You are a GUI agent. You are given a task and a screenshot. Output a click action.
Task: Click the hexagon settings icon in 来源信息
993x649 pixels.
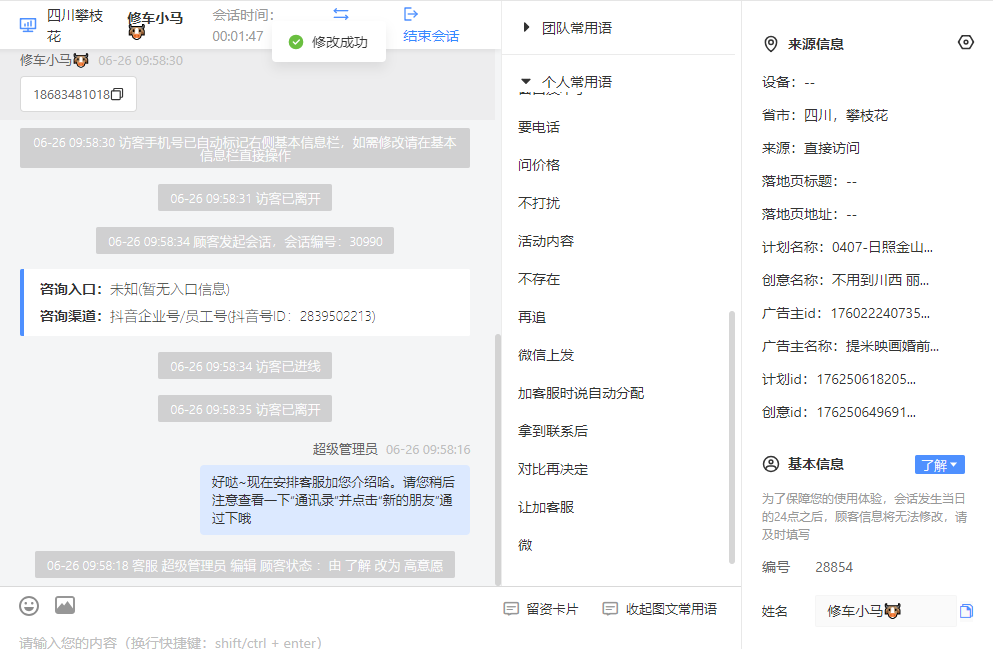(966, 42)
